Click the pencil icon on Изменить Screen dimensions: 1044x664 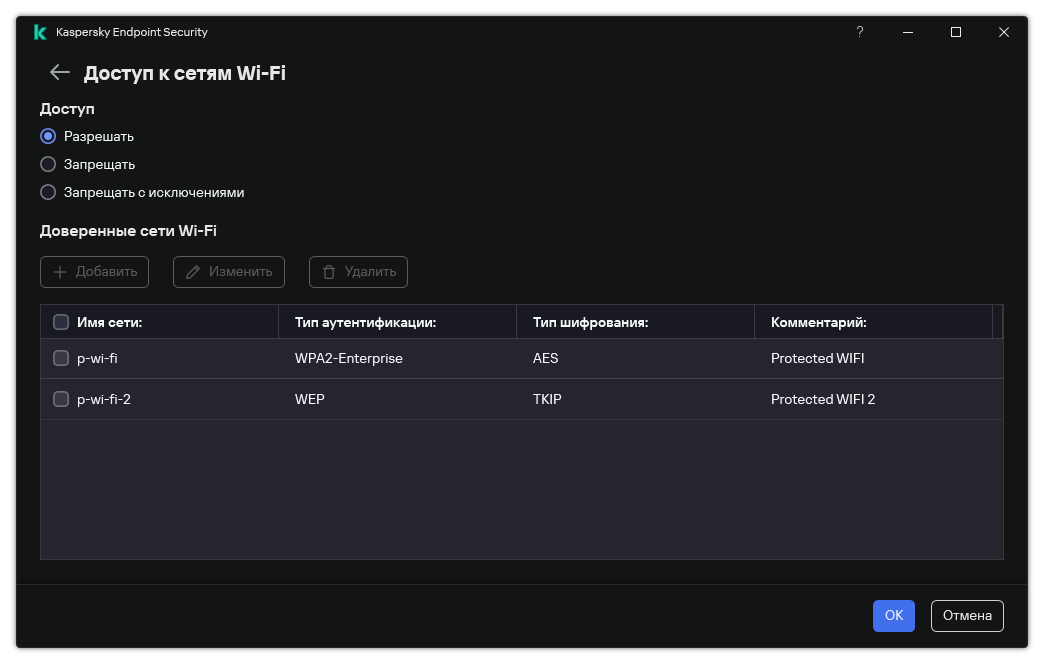tap(193, 272)
